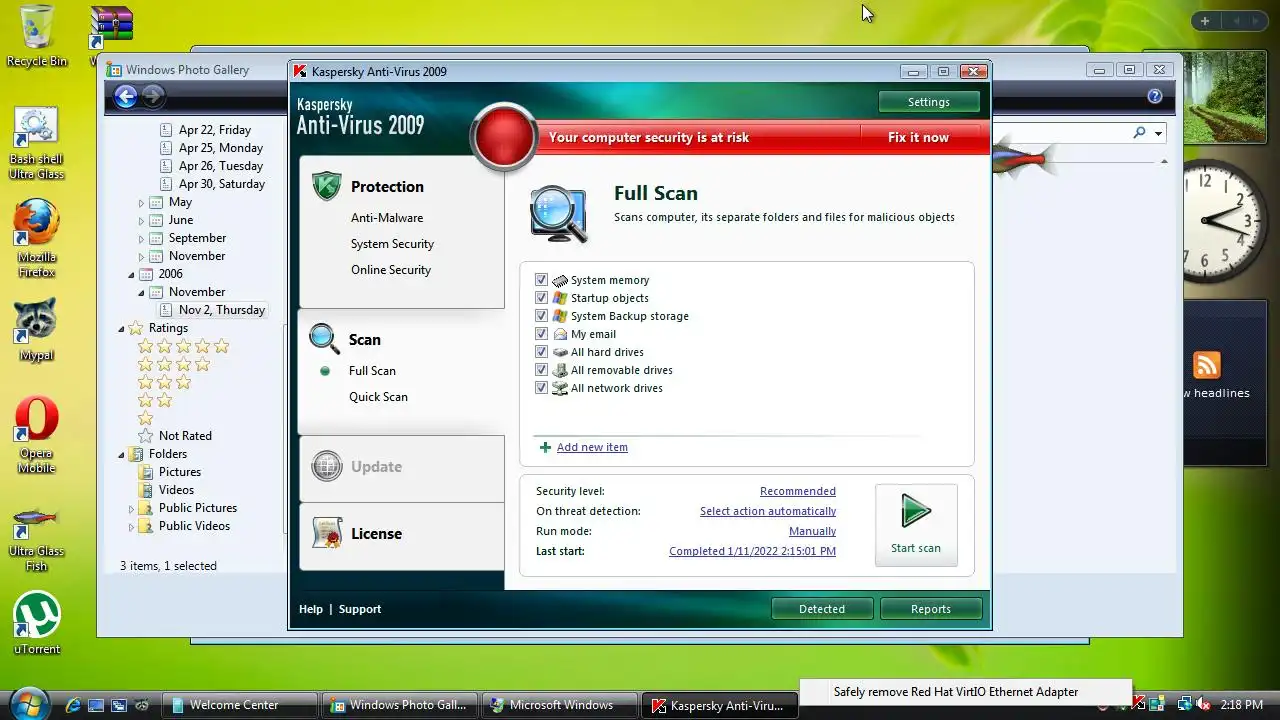Click the Support link in Kaspersky
Image resolution: width=1280 pixels, height=720 pixels.
[360, 609]
